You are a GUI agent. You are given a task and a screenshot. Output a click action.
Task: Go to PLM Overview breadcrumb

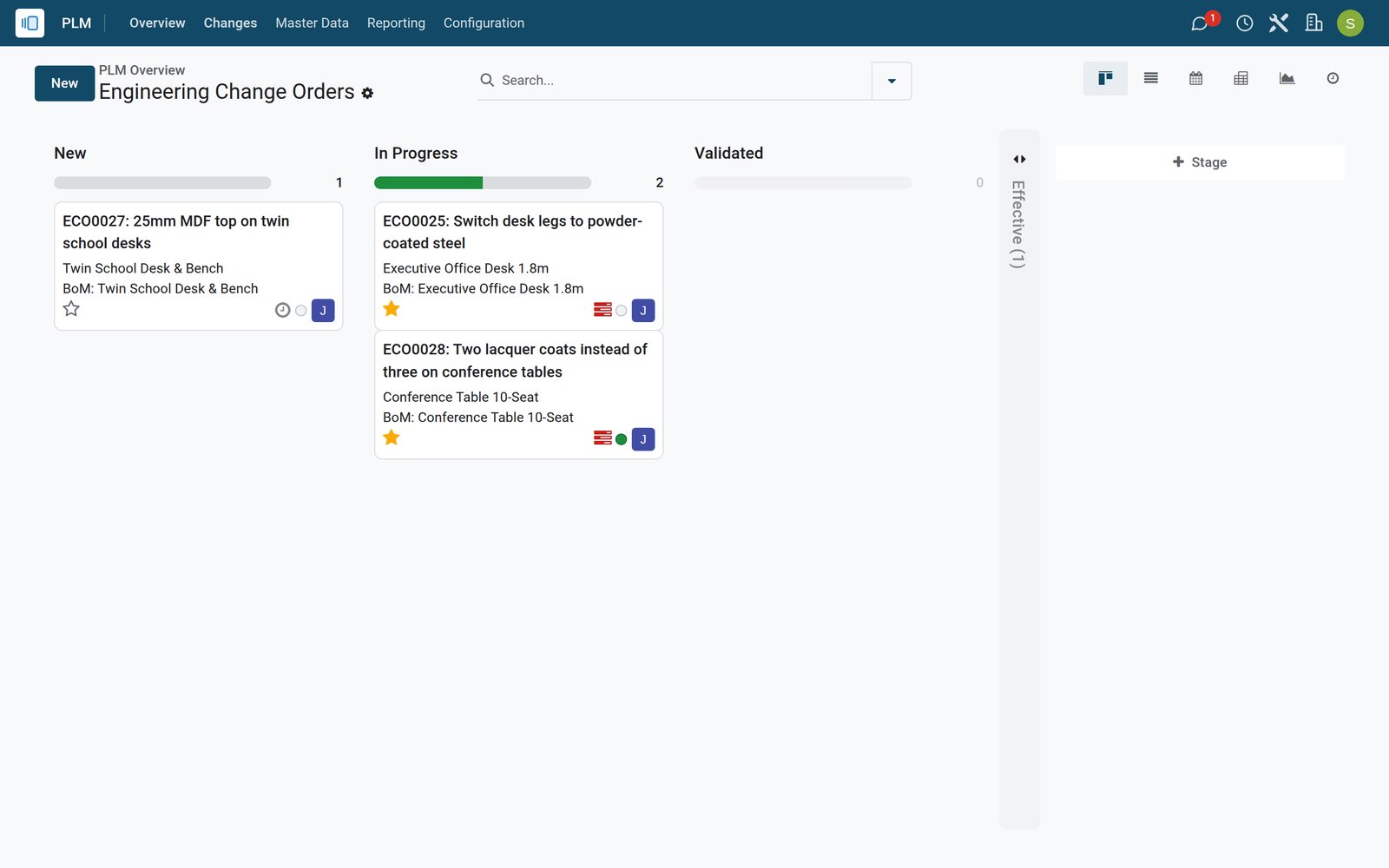tap(142, 70)
